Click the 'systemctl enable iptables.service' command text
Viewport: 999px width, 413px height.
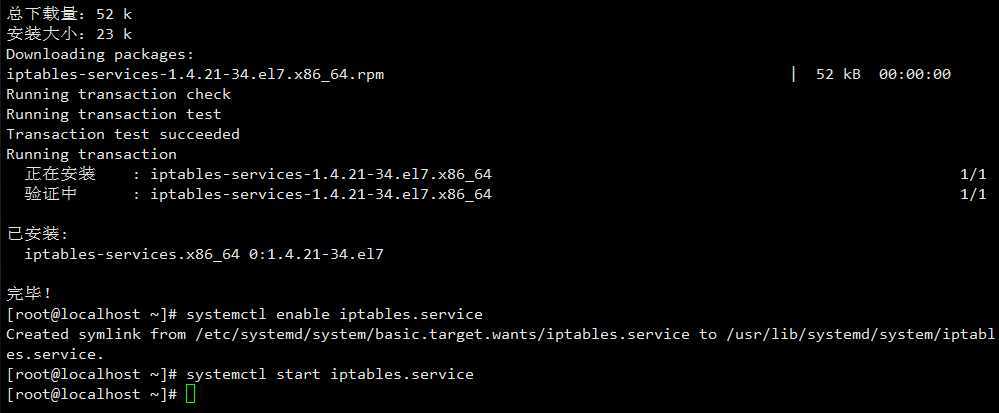pyautogui.click(x=334, y=314)
